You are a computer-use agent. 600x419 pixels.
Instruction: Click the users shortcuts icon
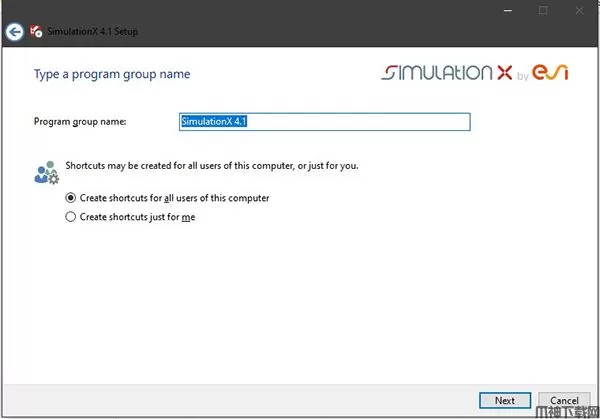pyautogui.click(x=46, y=173)
